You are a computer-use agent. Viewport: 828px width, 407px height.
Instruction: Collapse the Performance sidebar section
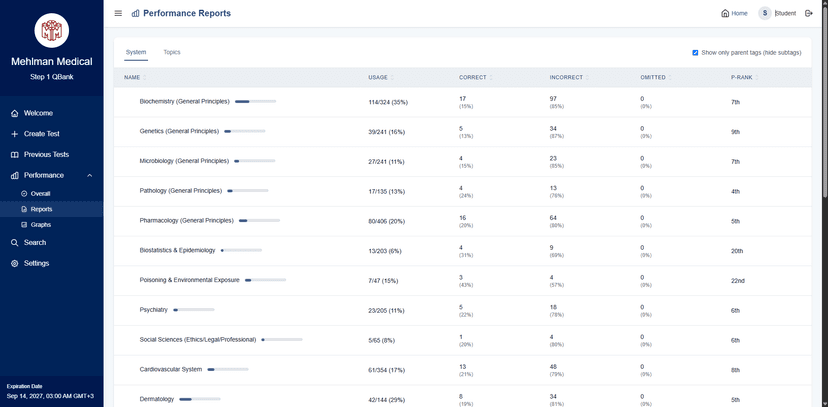click(x=89, y=175)
